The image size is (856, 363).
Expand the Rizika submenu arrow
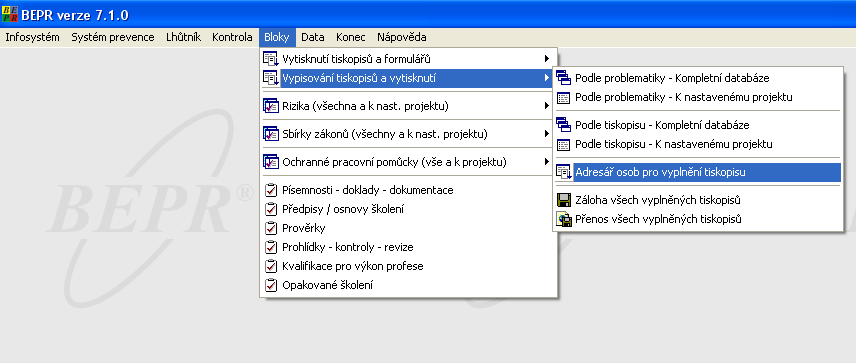coord(546,106)
